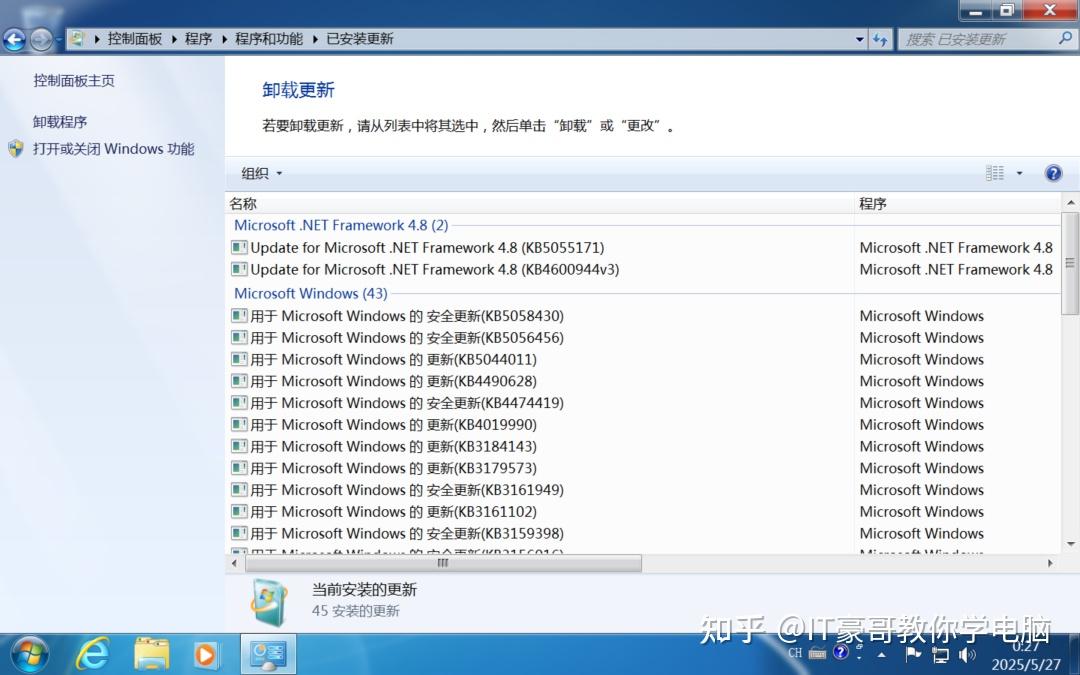Click the horizontal scrollbar below the list

[440, 563]
